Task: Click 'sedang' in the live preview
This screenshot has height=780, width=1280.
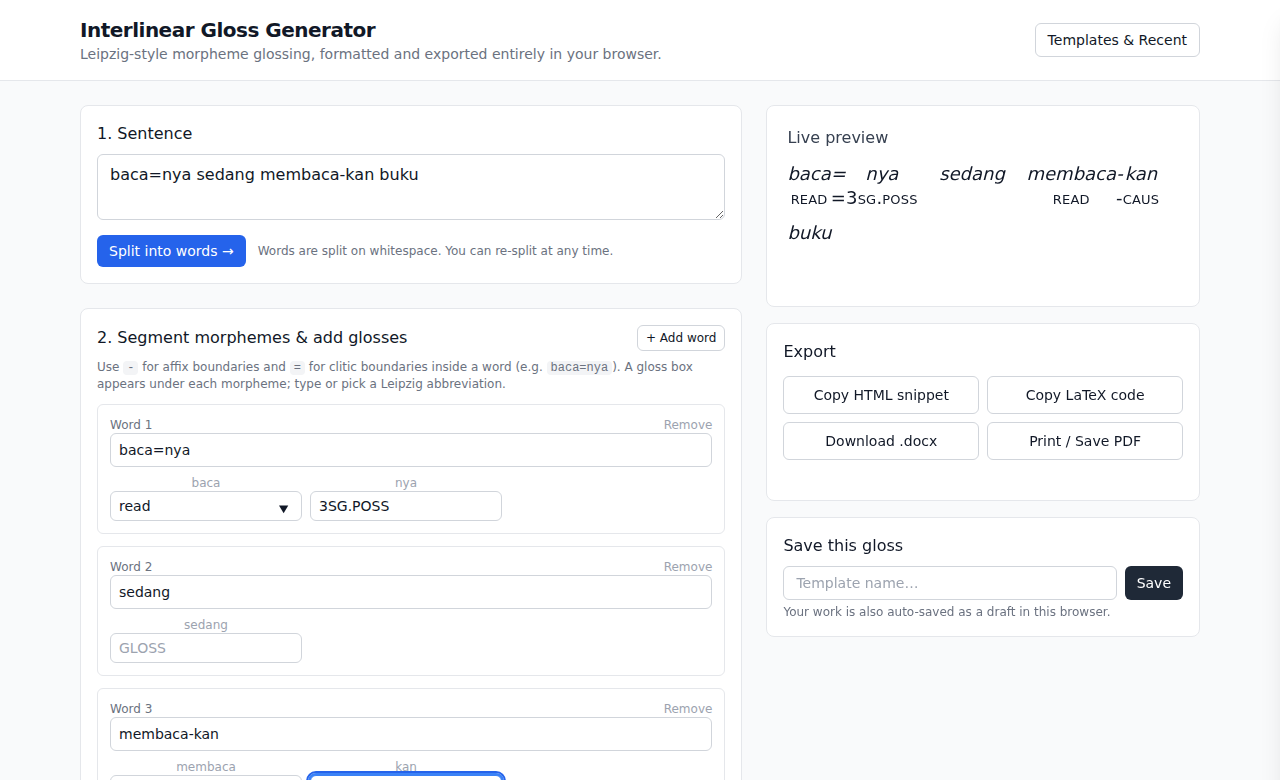Action: pos(973,174)
